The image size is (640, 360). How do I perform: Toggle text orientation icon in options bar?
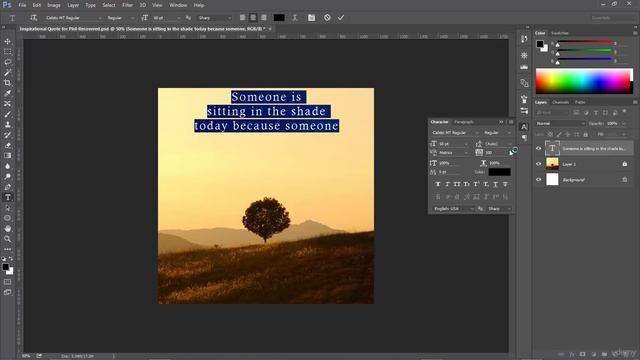(33, 18)
